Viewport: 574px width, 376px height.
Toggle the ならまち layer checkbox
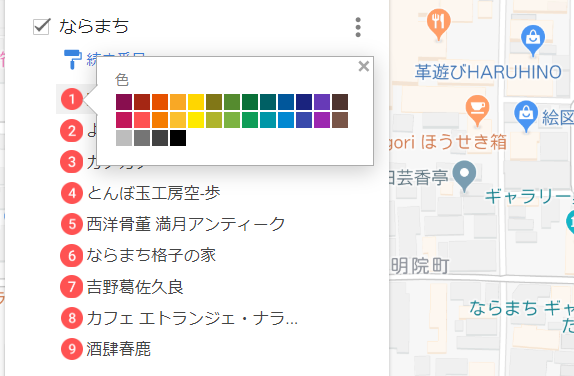tap(41, 27)
